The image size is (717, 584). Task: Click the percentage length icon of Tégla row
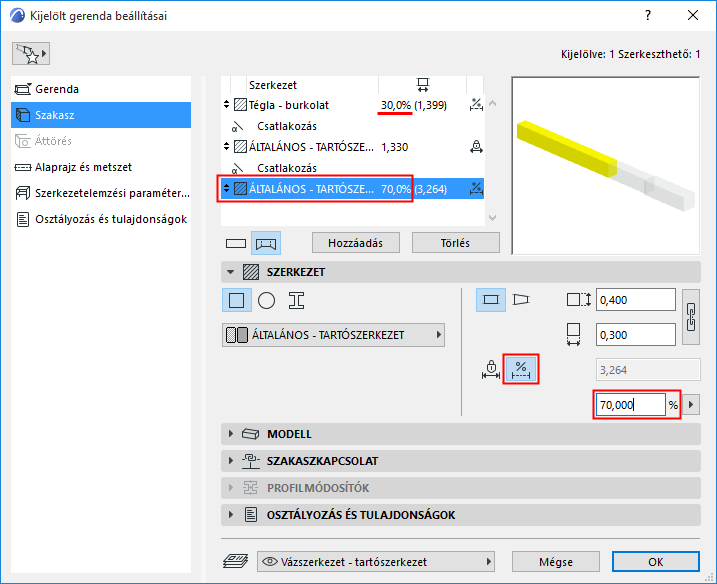(x=476, y=105)
